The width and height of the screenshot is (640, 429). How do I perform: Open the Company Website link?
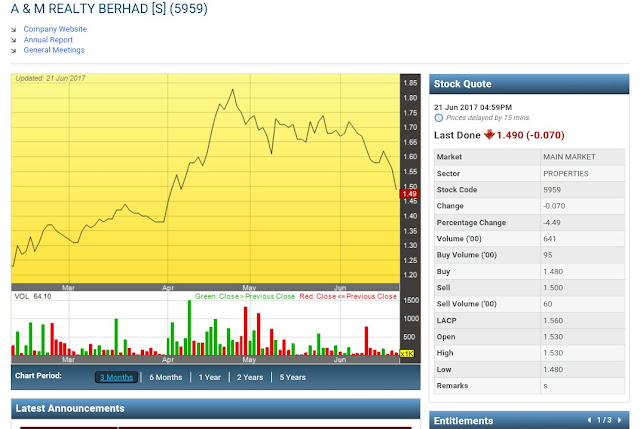click(55, 29)
